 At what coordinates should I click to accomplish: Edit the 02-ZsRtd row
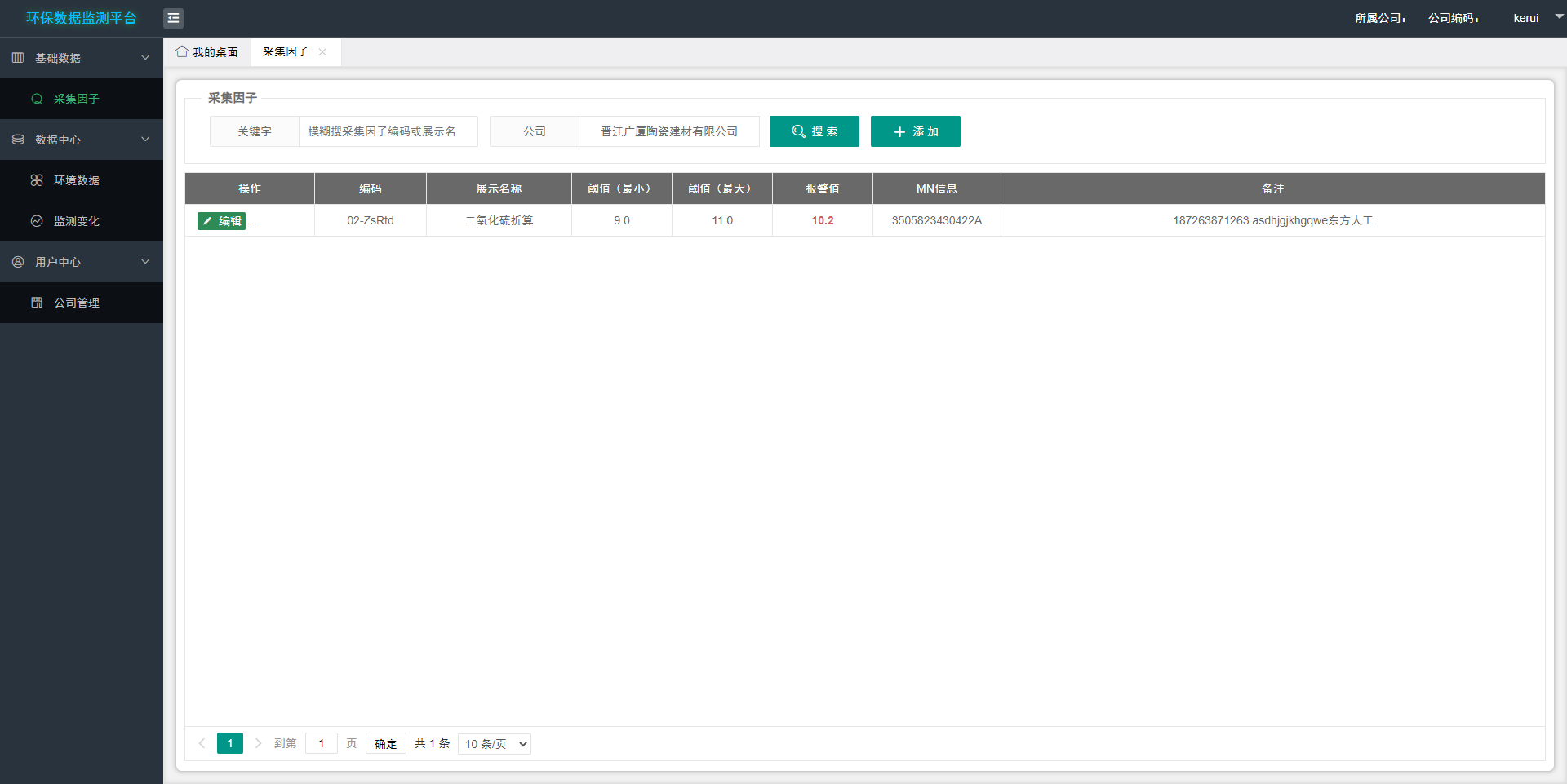click(221, 221)
